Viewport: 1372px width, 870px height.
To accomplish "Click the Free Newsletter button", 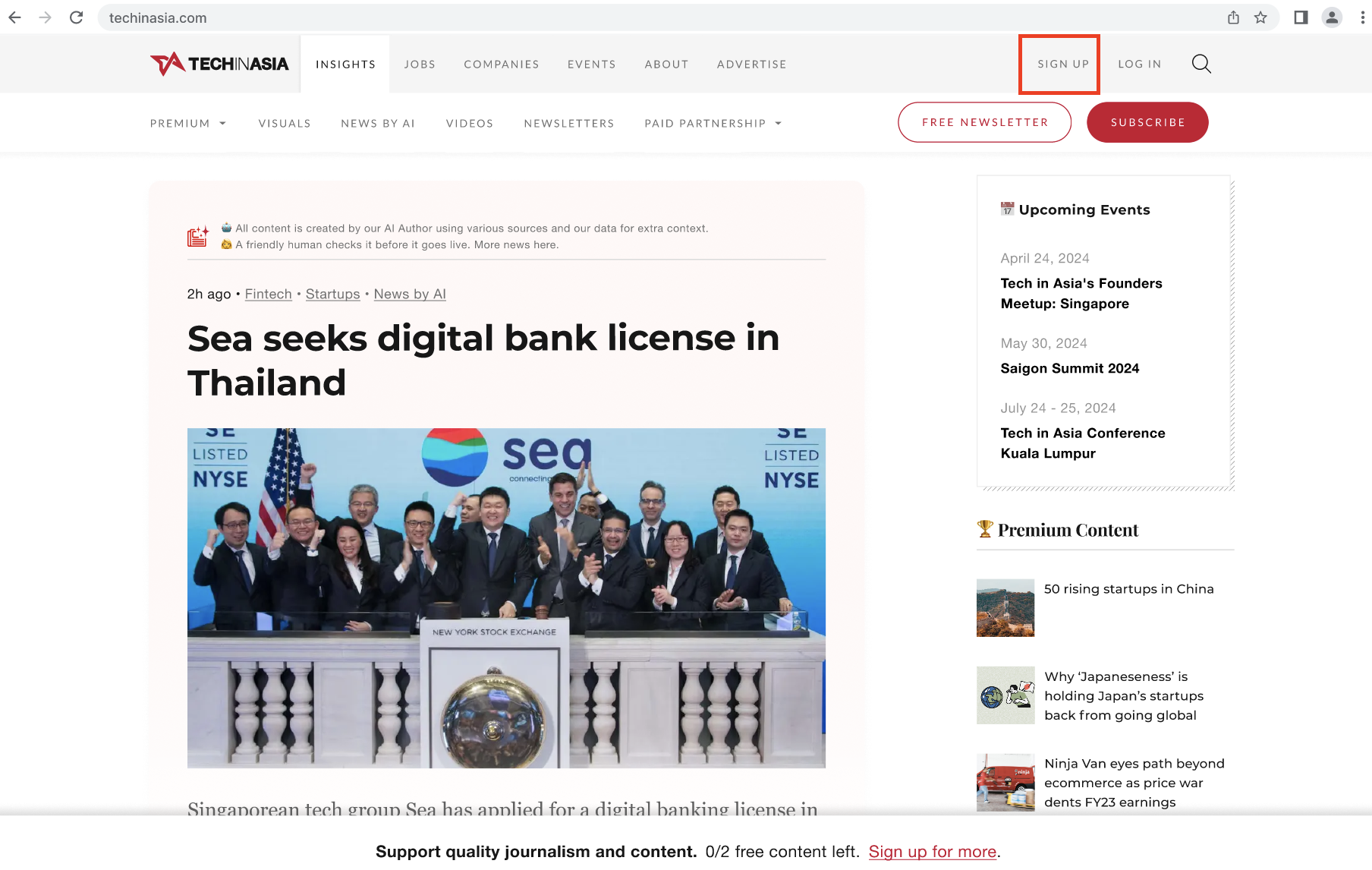I will 985,122.
